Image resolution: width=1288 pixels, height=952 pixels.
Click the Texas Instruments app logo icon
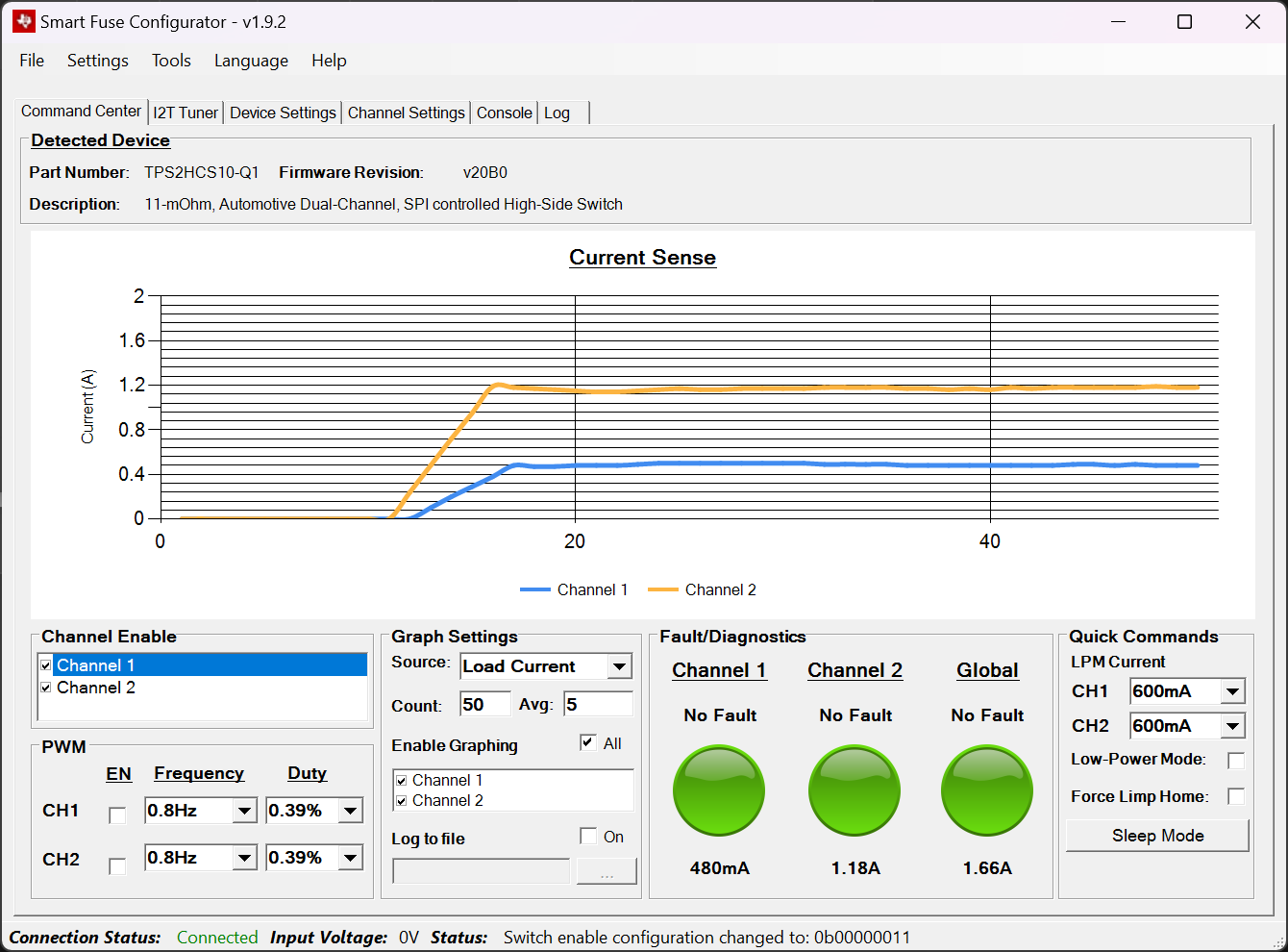(24, 21)
